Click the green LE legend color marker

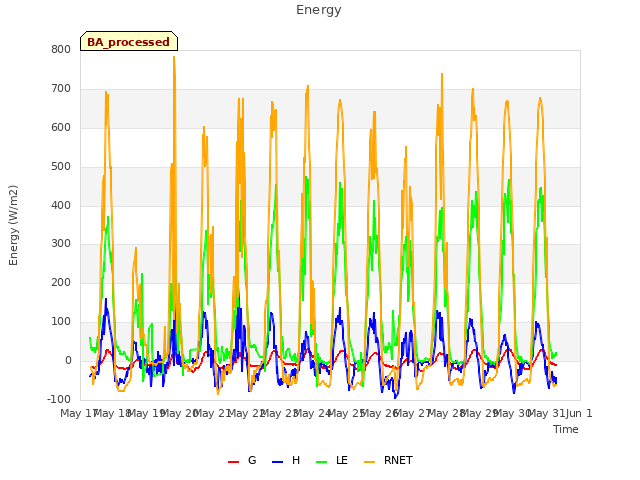322,462
